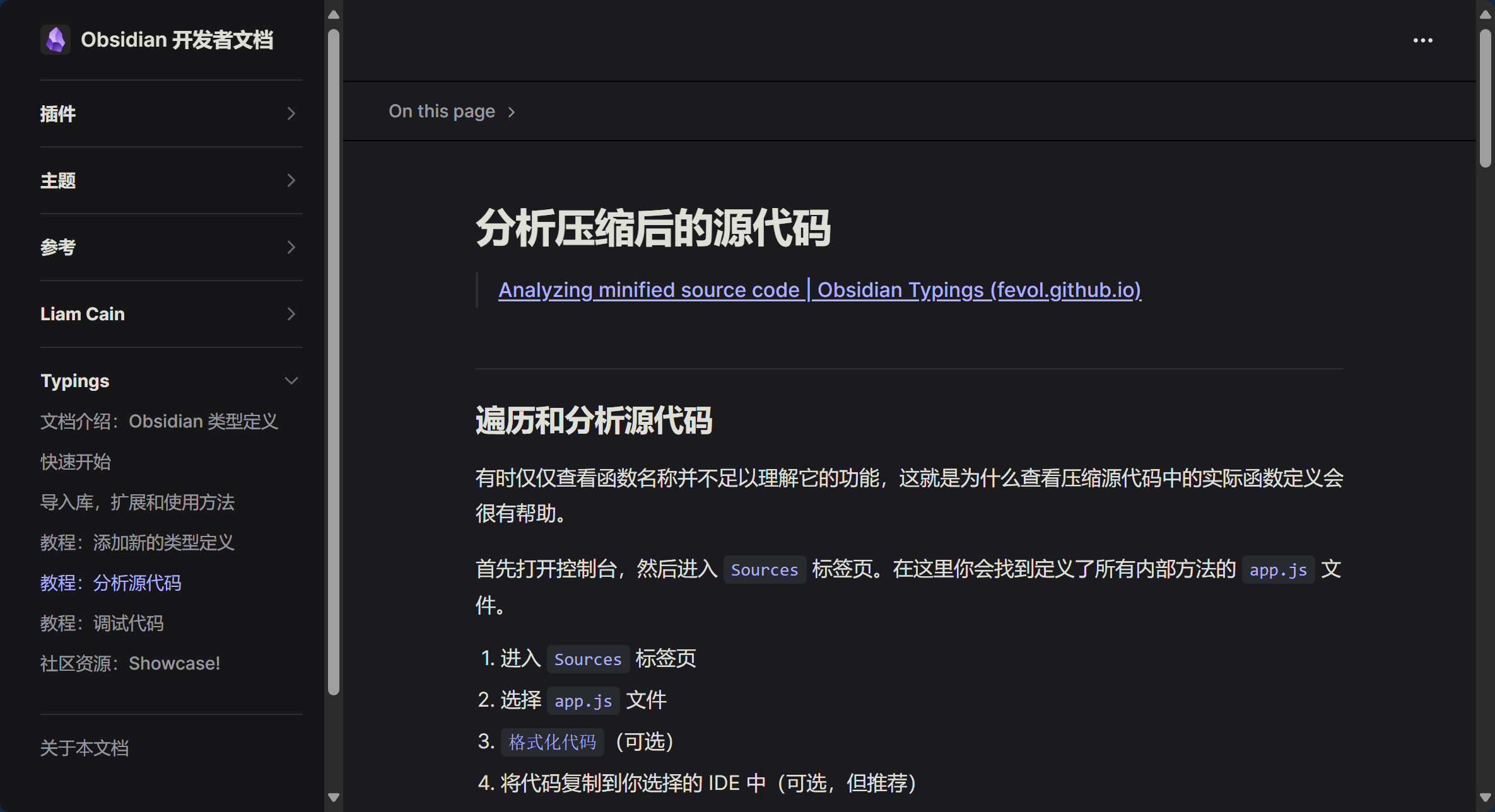Open 社区资源：Showcase! page
This screenshot has width=1495, height=812.
pyautogui.click(x=131, y=663)
